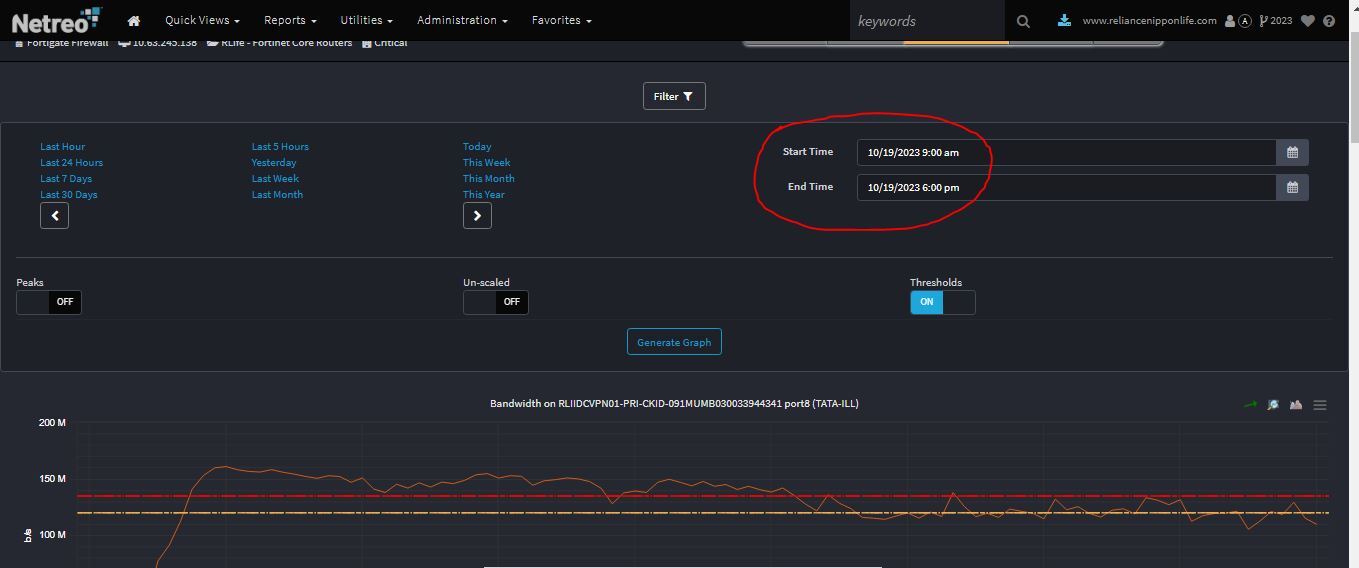
Task: Click the circled A account icon
Action: [1245, 21]
